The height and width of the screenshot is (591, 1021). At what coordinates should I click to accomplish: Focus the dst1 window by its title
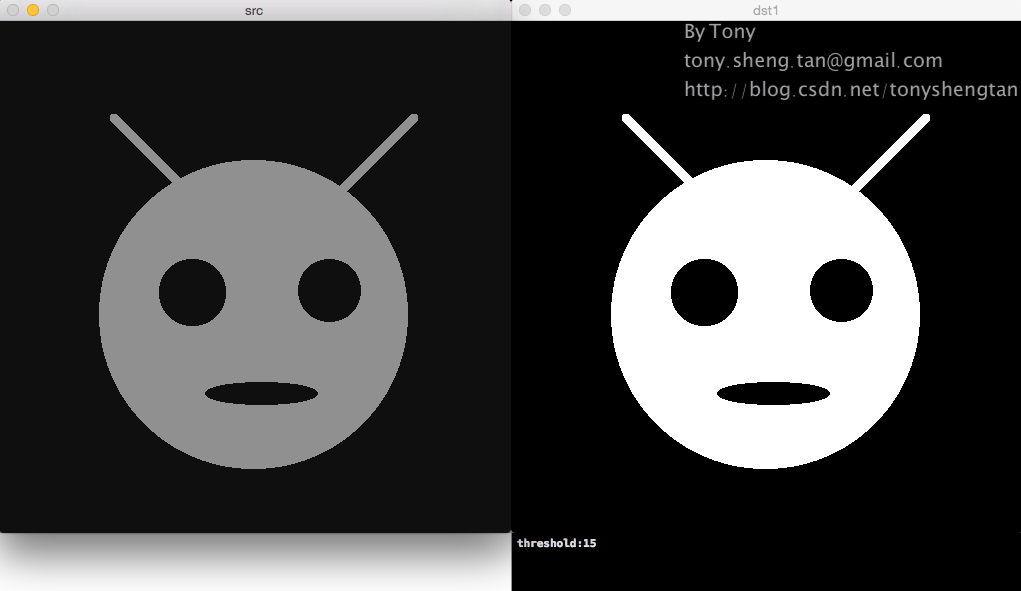pos(766,10)
